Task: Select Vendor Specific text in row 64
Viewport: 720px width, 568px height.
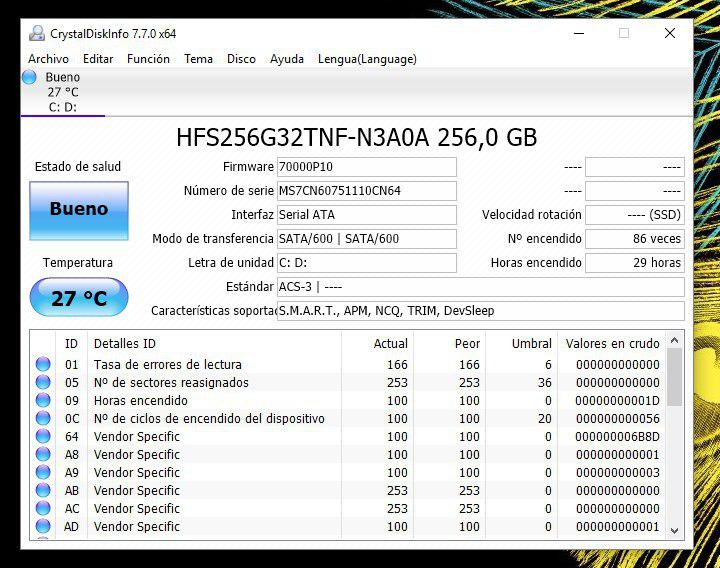Action: 137,436
